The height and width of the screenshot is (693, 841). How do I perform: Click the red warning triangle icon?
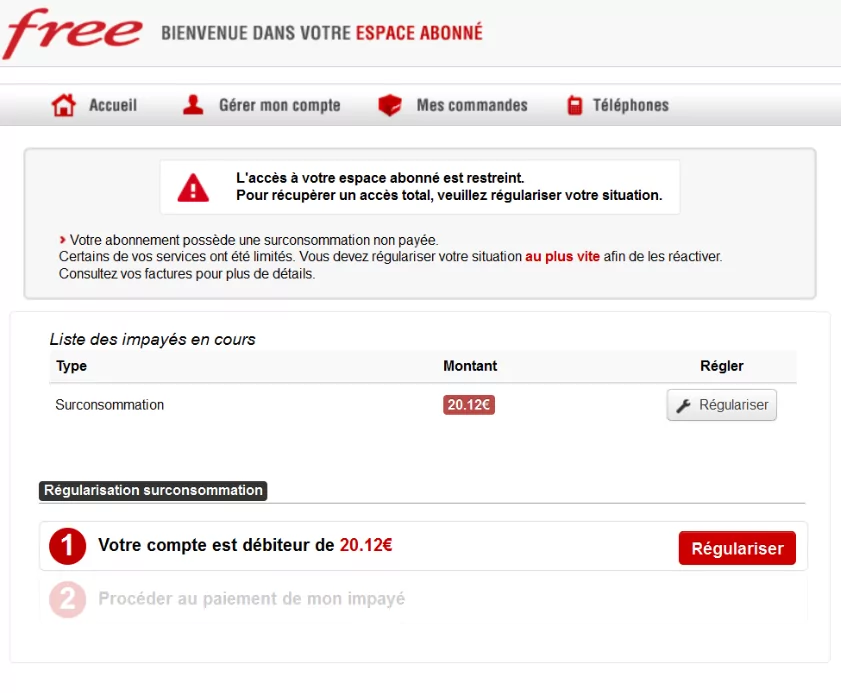pos(193,188)
